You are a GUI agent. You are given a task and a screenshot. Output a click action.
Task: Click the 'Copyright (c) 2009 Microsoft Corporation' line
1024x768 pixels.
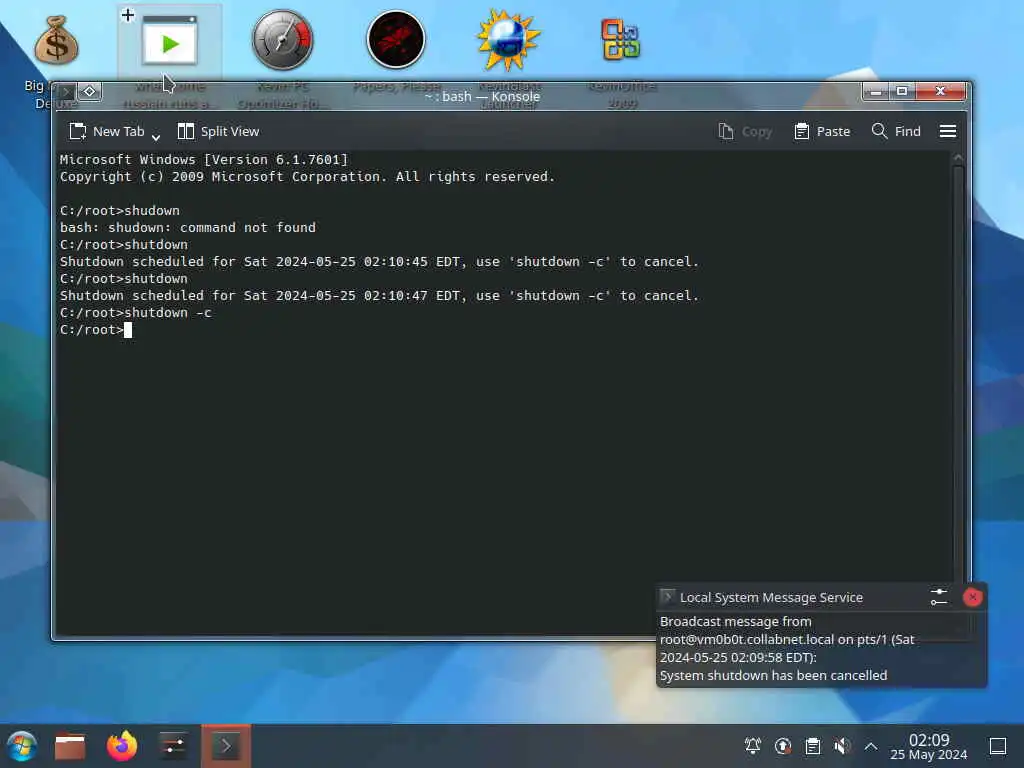307,176
